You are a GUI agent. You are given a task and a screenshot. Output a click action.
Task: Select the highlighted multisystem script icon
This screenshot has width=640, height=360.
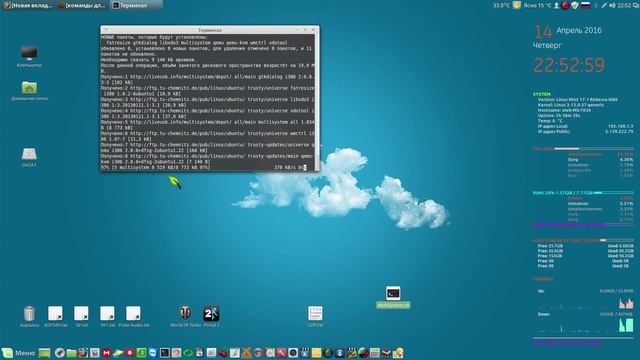[393, 297]
